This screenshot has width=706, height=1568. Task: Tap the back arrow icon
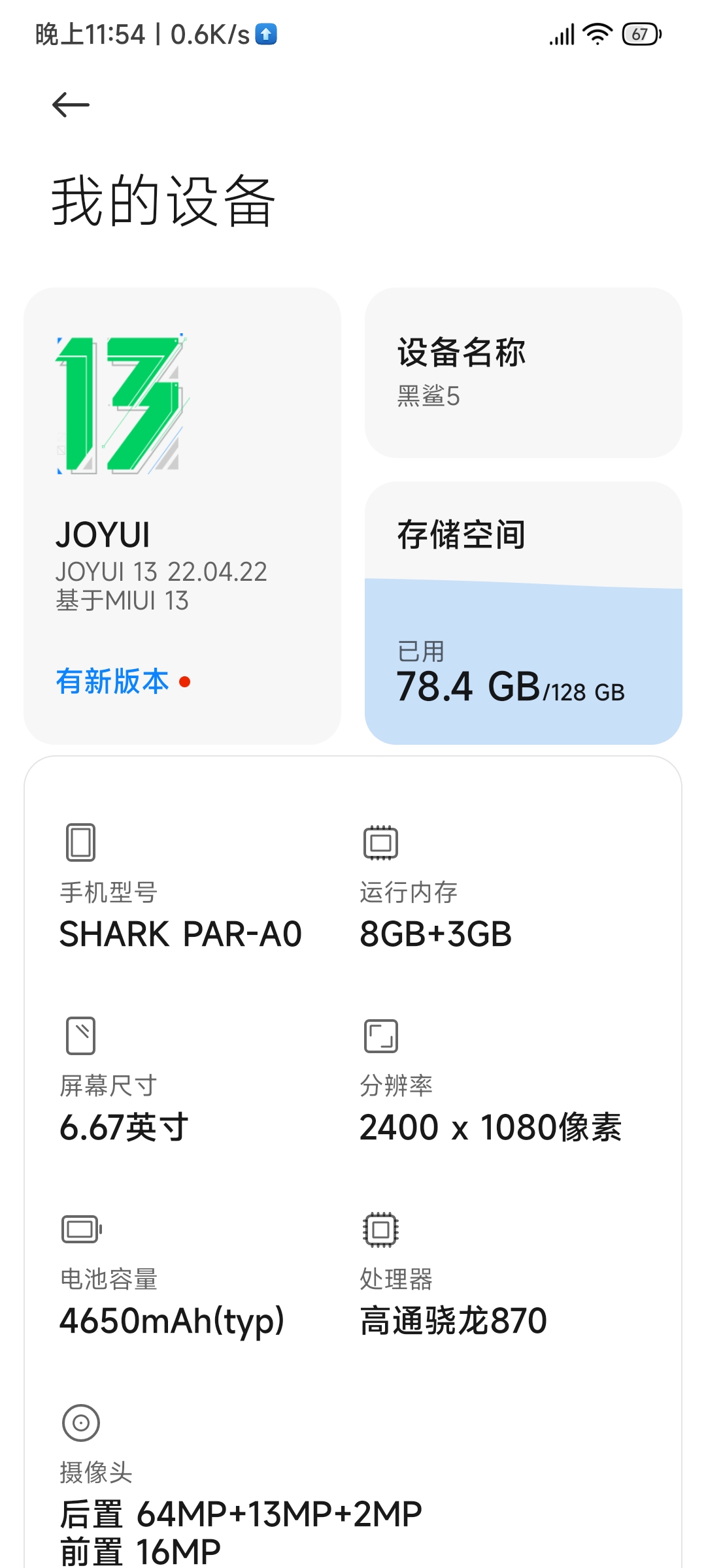pyautogui.click(x=71, y=105)
